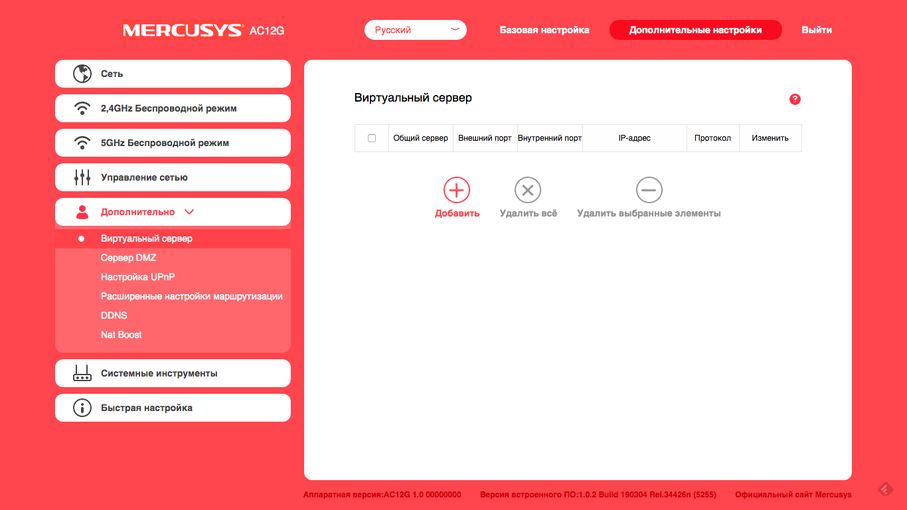Viewport: 907px width, 510px height.
Task: Open the Сервер DMZ submenu item
Action: [128, 258]
